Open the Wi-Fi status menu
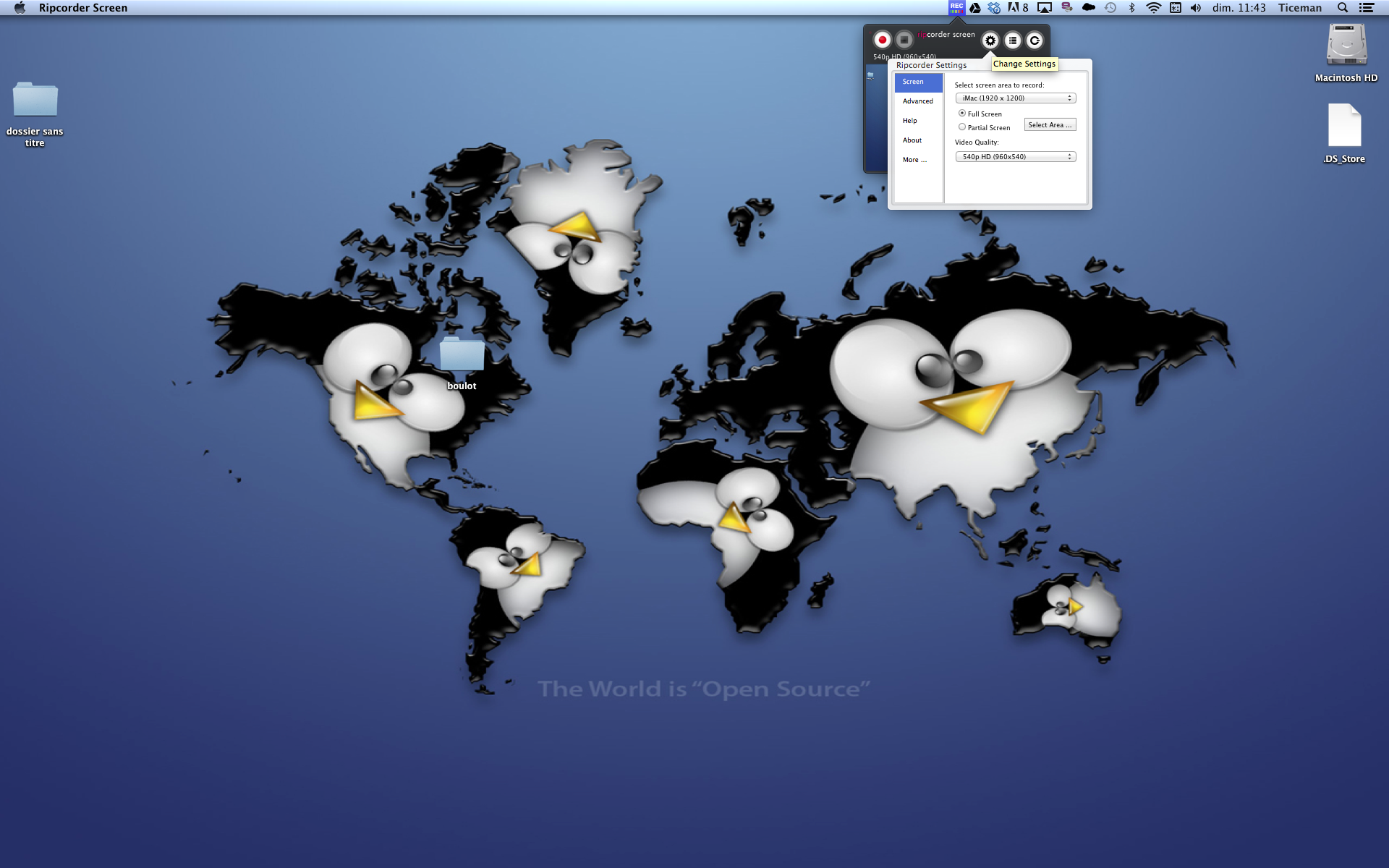This screenshot has width=1389, height=868. point(1154,8)
